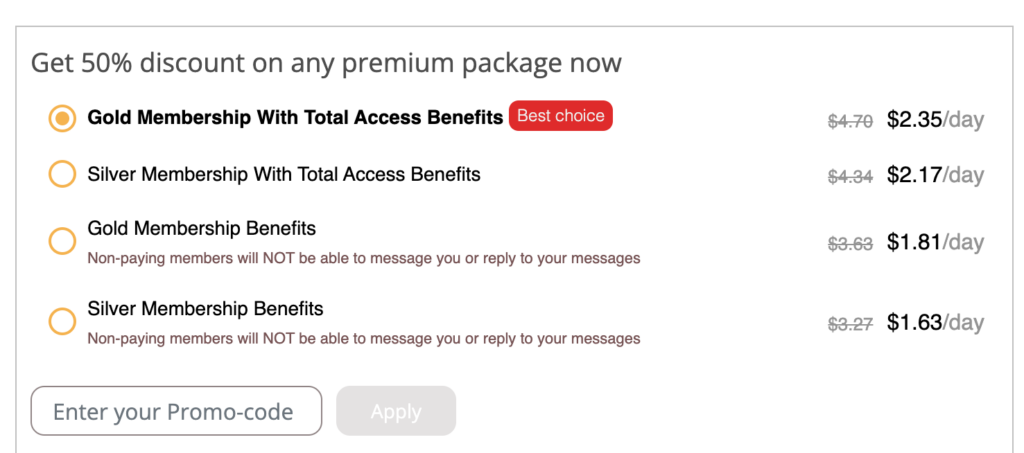The width and height of the screenshot is (1024, 453).
Task: Click the crossed-out $3.27 original price
Action: pos(850,324)
